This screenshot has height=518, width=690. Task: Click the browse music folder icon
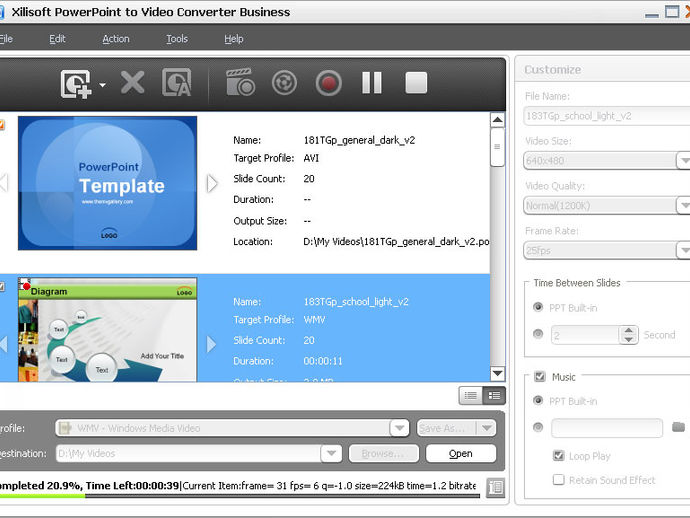(679, 427)
